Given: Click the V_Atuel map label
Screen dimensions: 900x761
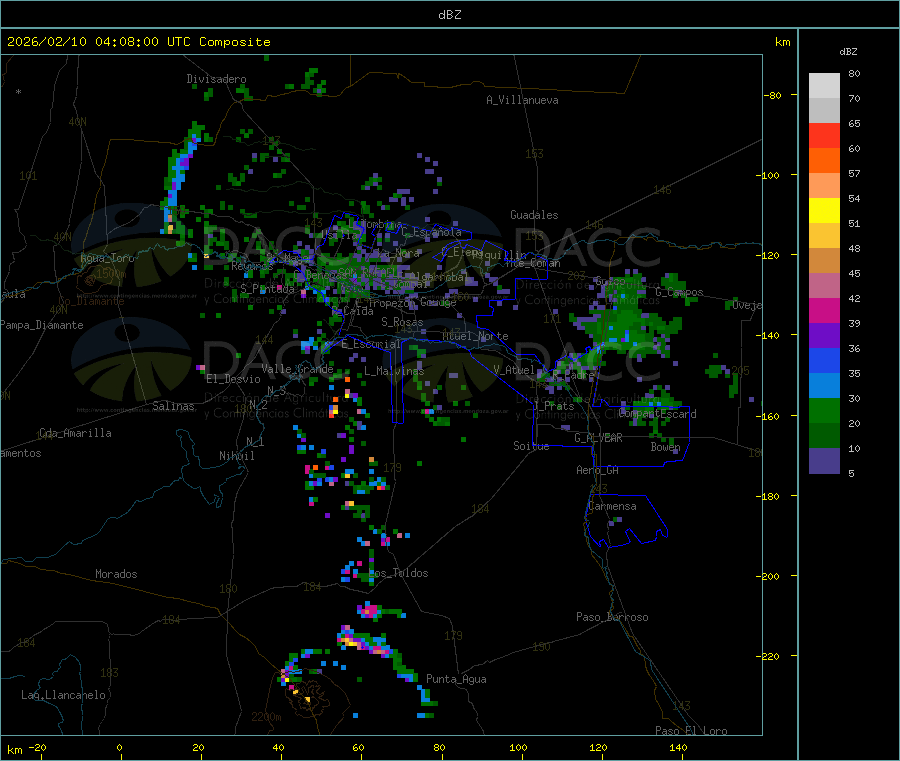Looking at the screenshot, I should tap(514, 370).
